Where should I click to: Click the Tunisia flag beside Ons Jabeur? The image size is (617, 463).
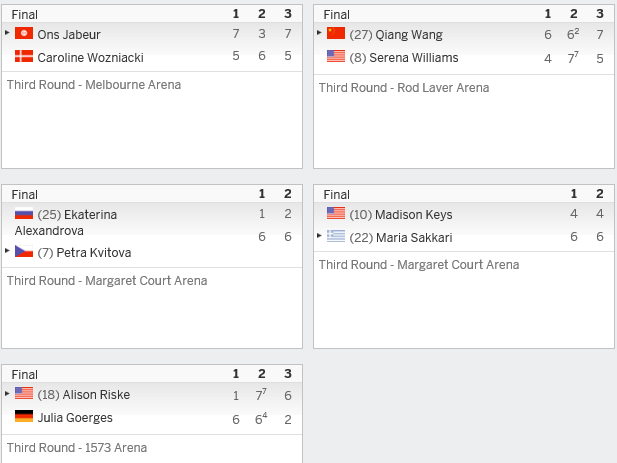click(24, 33)
